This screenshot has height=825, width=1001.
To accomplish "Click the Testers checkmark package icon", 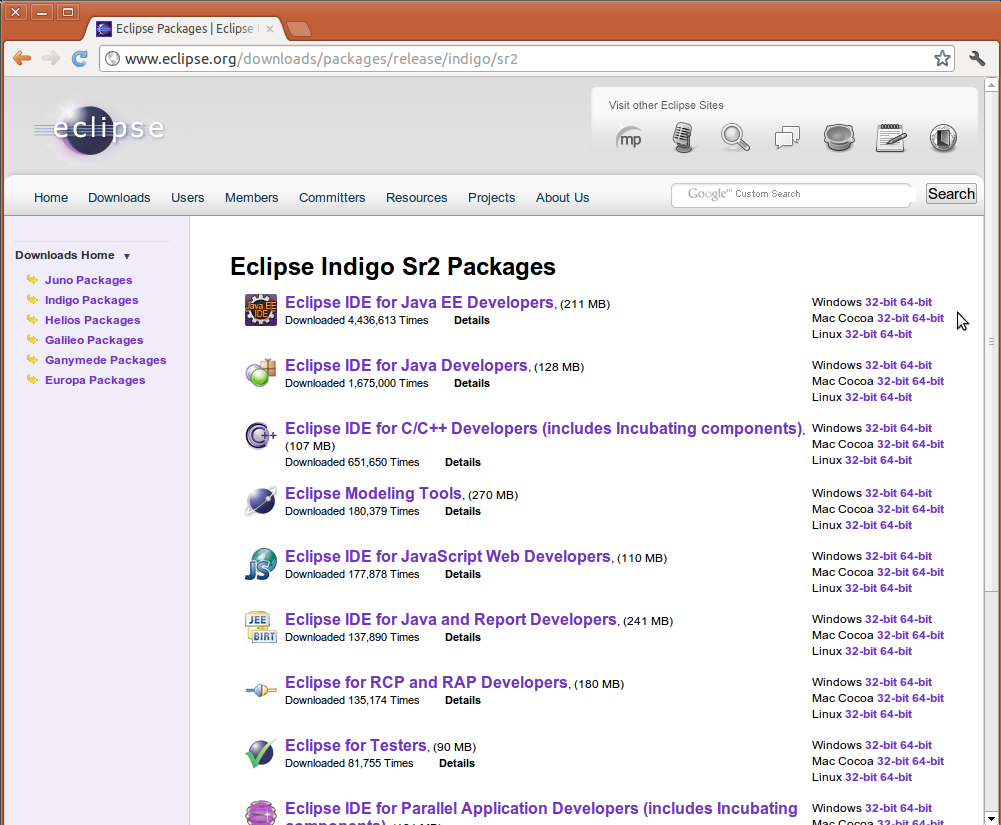I will (x=260, y=753).
